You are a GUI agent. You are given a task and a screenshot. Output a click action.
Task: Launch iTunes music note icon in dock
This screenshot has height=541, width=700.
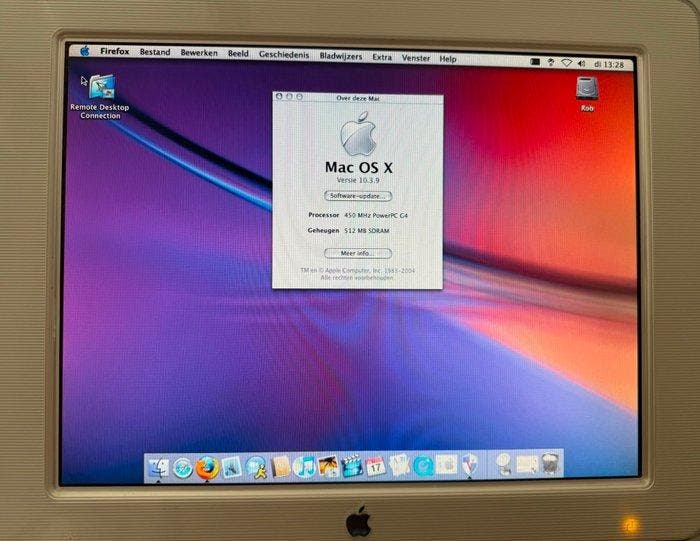(x=304, y=467)
